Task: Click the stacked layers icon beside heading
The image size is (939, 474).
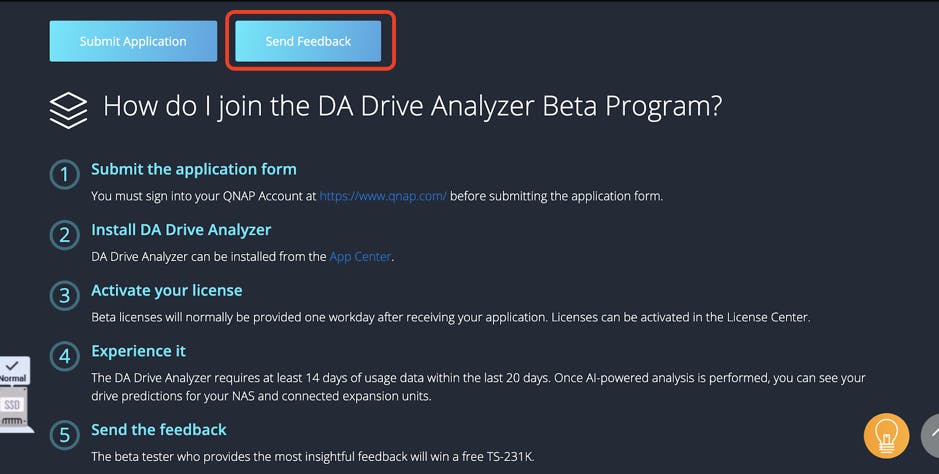Action: click(68, 109)
